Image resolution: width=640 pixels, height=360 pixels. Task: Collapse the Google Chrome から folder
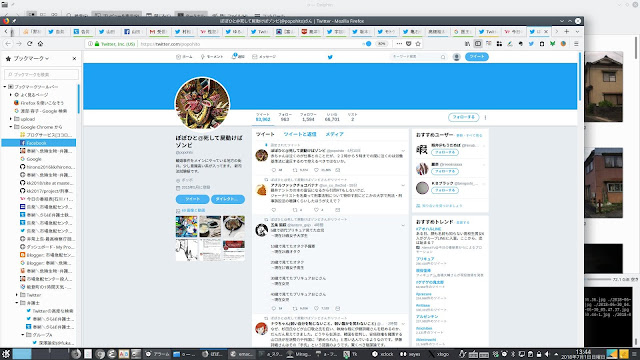[11, 127]
